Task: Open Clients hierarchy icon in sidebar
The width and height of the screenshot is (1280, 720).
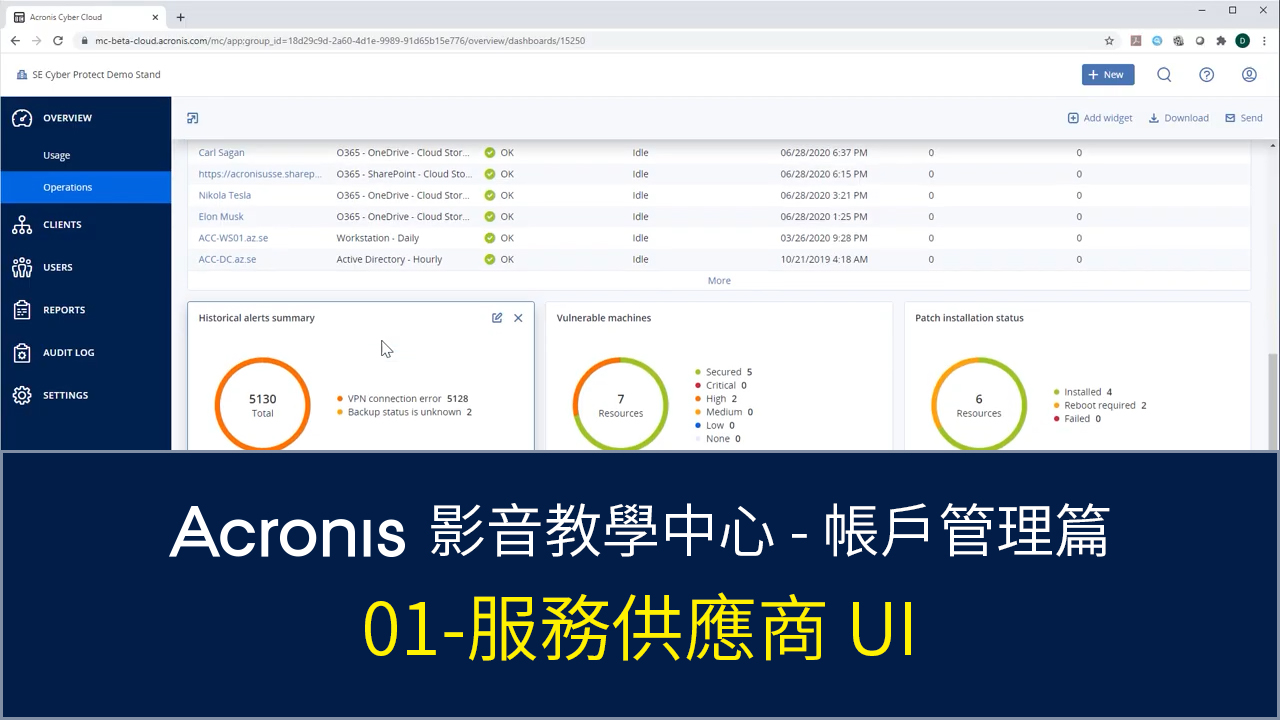Action: click(22, 225)
